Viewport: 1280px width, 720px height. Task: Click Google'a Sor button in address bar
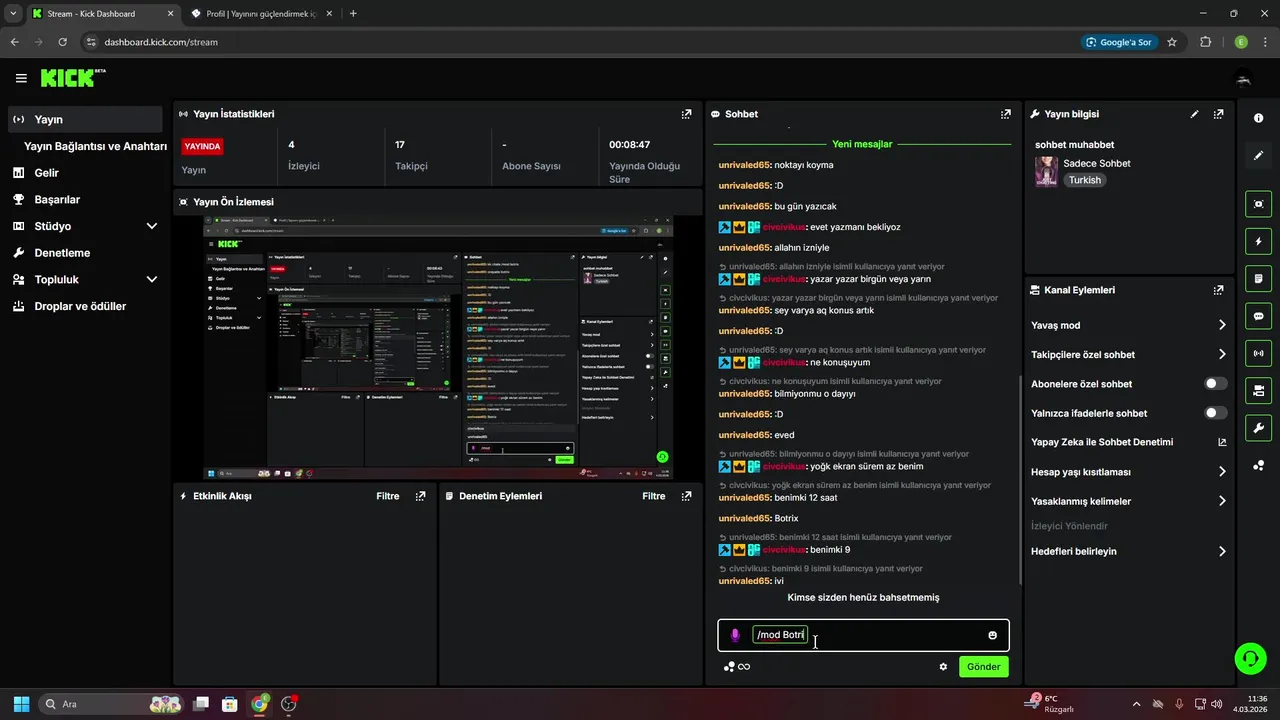[x=1119, y=42]
